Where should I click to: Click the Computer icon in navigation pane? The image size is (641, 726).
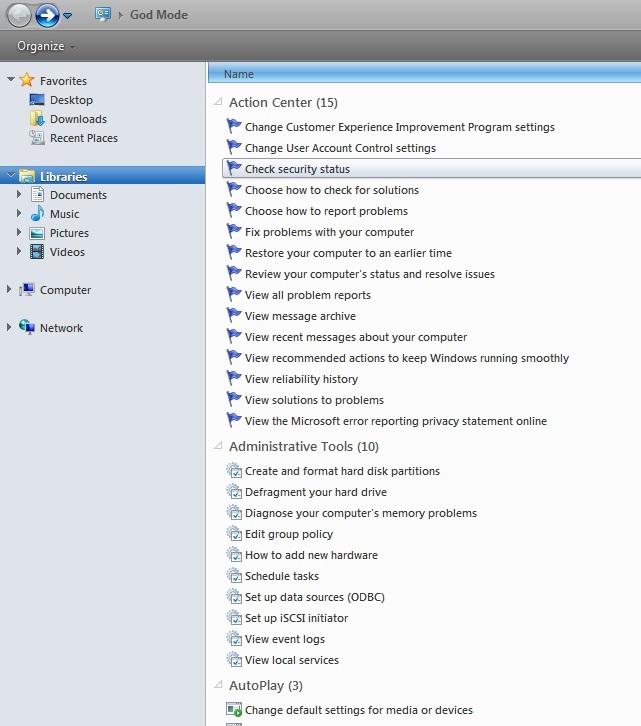point(27,289)
